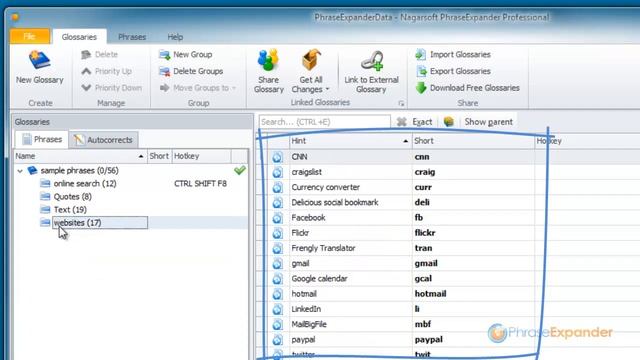This screenshot has height=360, width=640.
Task: Click the gmail row icon
Action: (x=277, y=264)
